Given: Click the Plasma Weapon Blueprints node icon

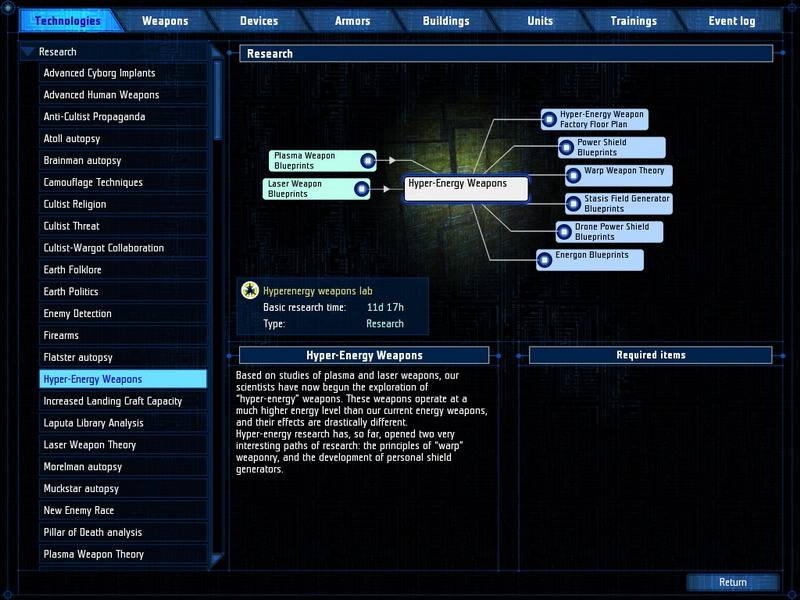Looking at the screenshot, I should pos(367,160).
